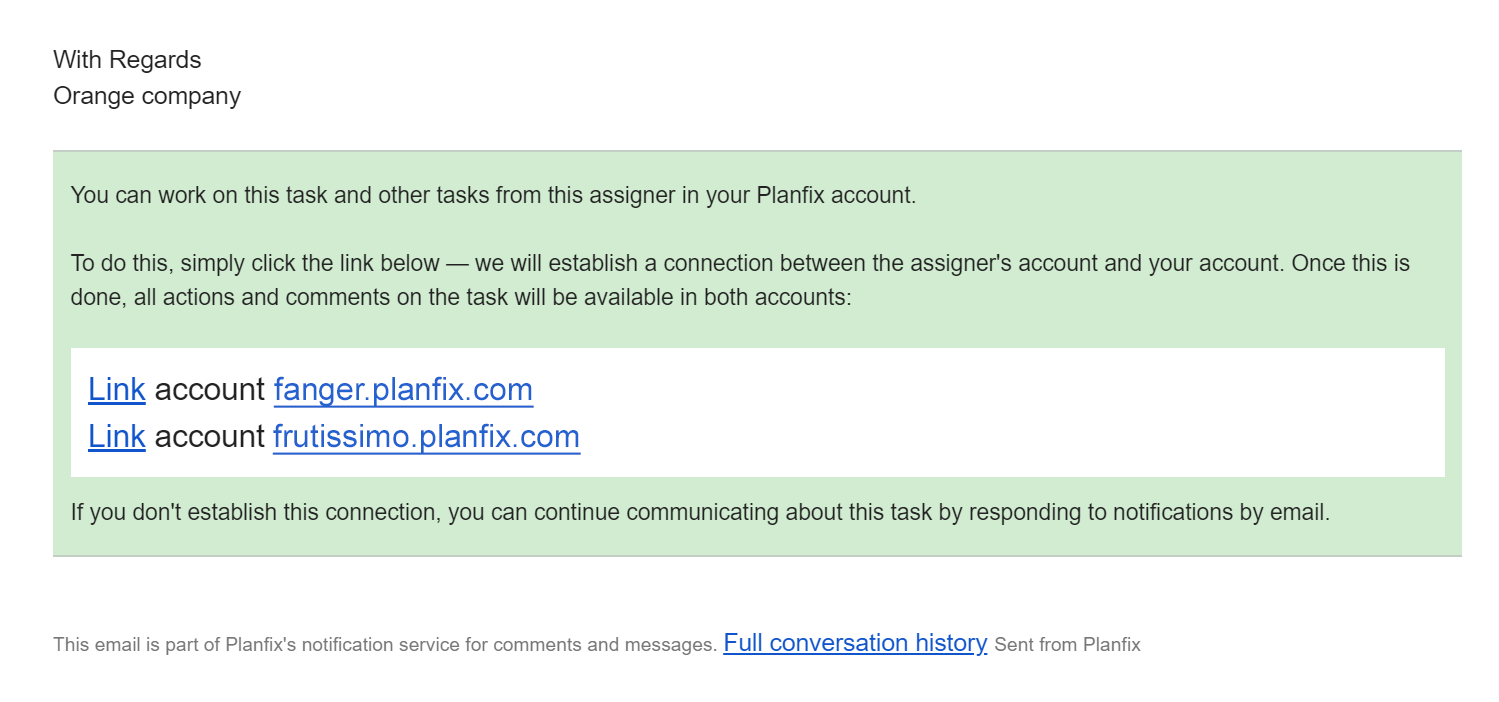
Task: Click the 'You can work on this task' sentence
Action: [x=493, y=195]
